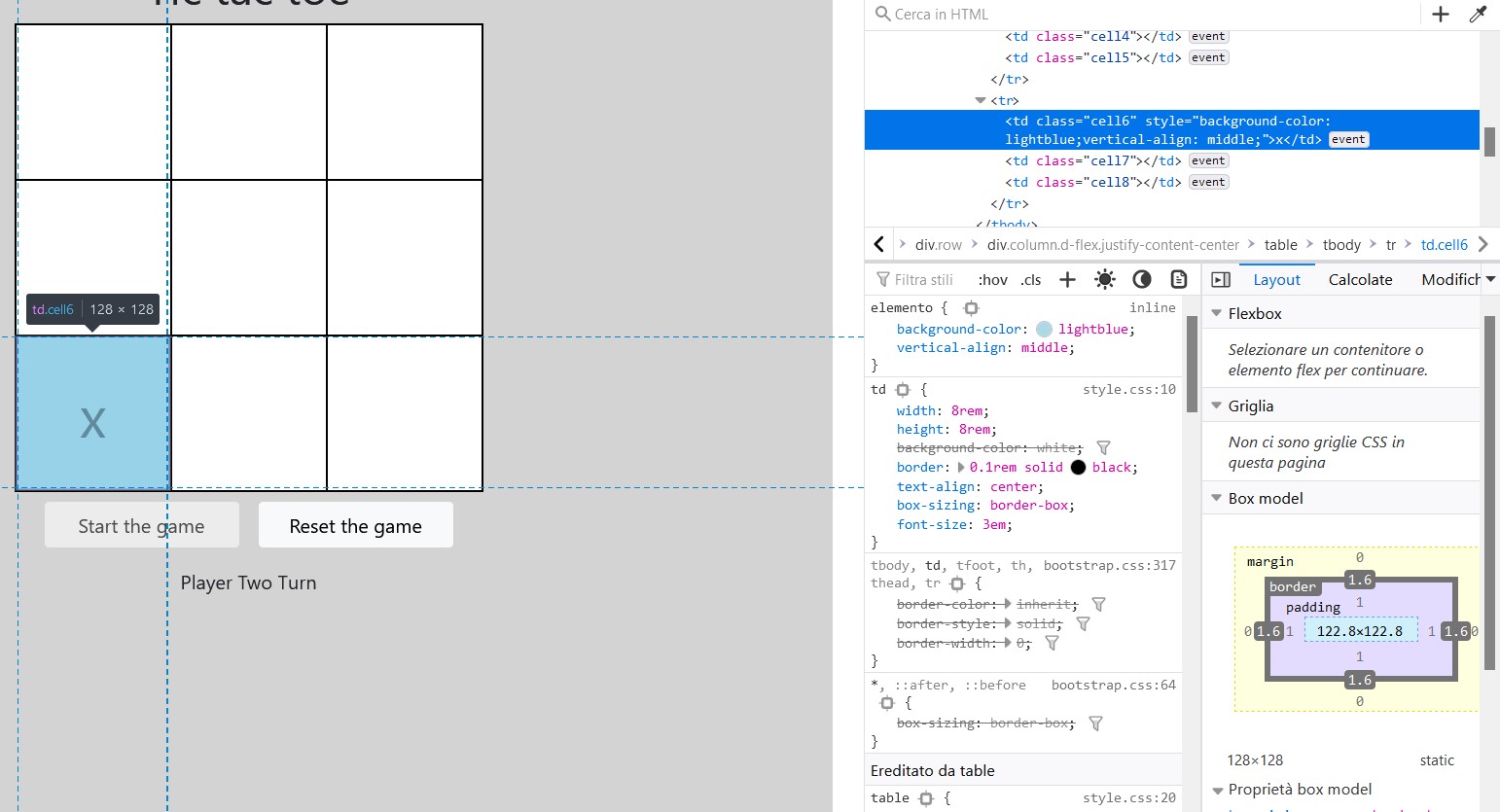Screen dimensions: 1500x812
Task: Toggle the sidebar pane split icon
Action: (x=1221, y=280)
